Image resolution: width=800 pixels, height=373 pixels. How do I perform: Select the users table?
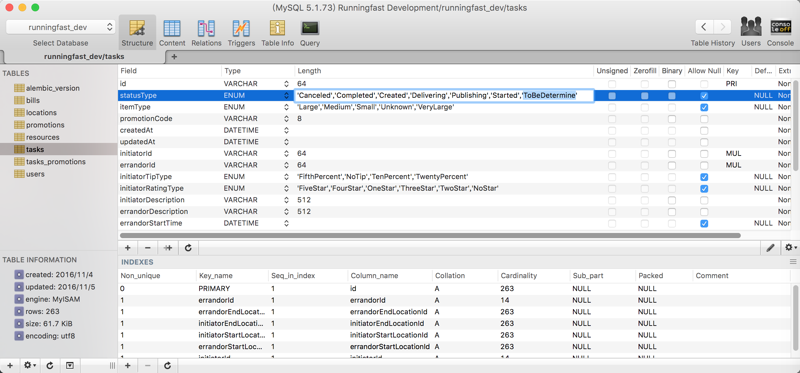click(x=35, y=174)
